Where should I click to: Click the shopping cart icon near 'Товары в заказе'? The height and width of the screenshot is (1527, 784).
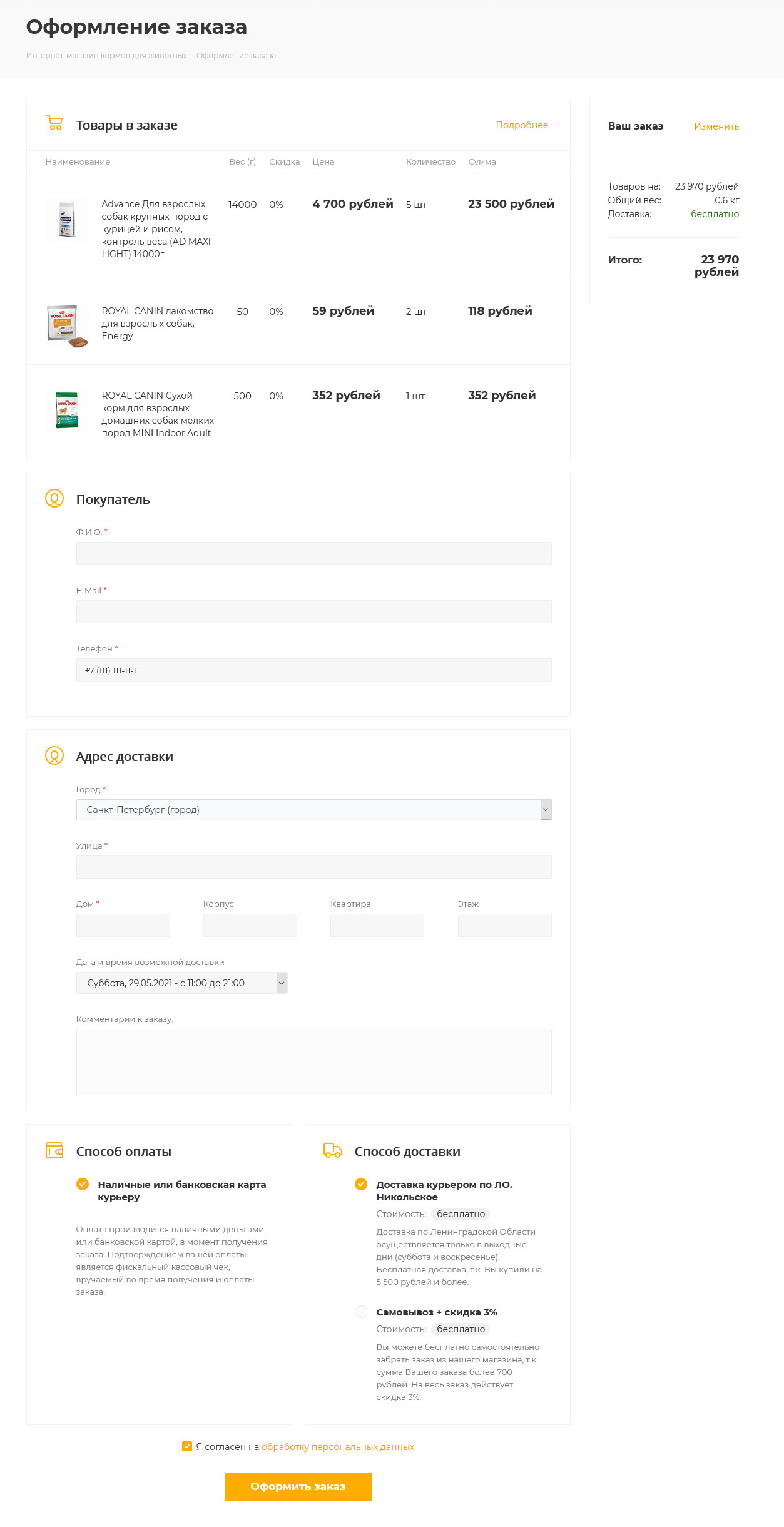pyautogui.click(x=54, y=123)
